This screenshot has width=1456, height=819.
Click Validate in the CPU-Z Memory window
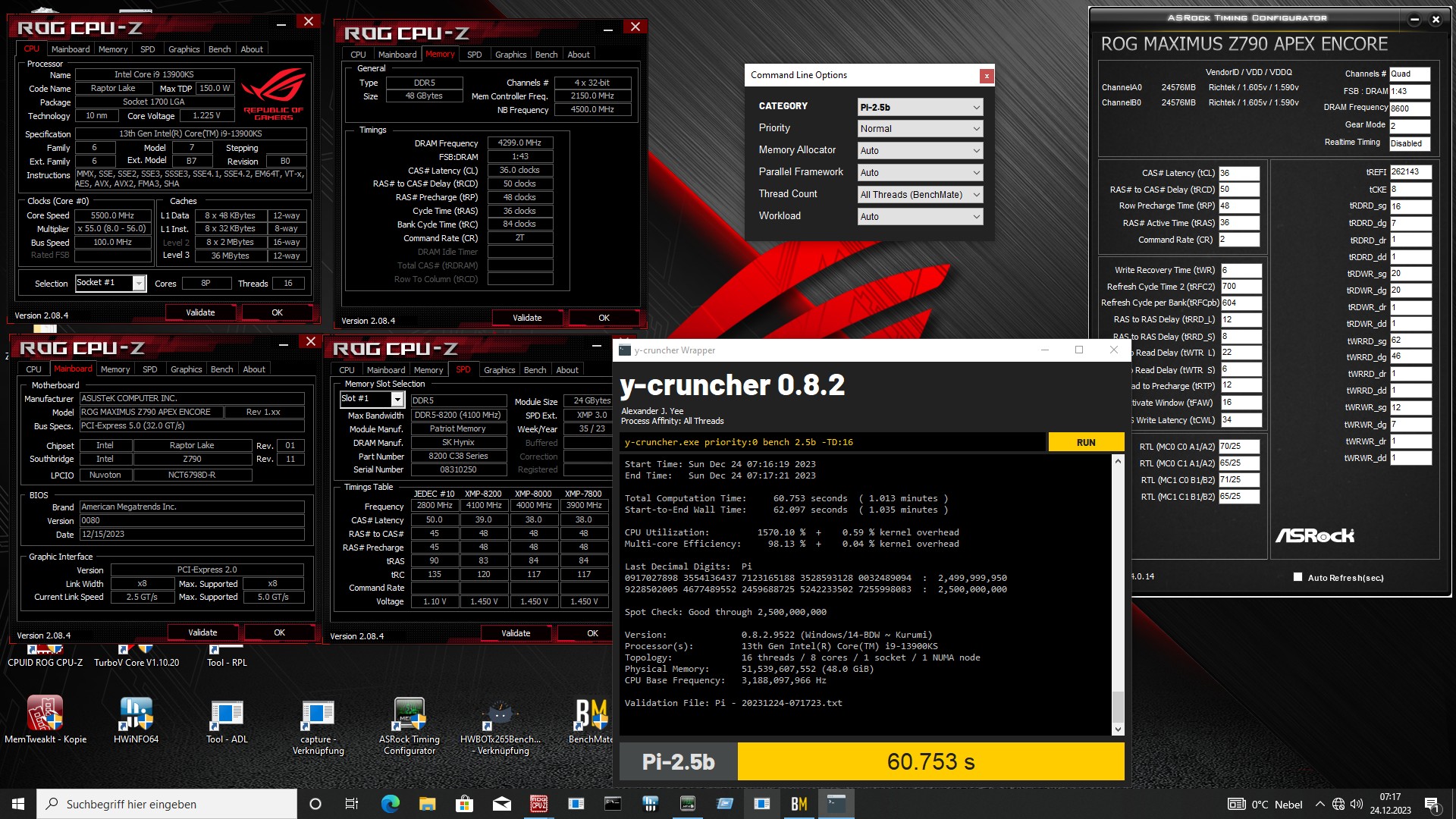click(x=527, y=318)
